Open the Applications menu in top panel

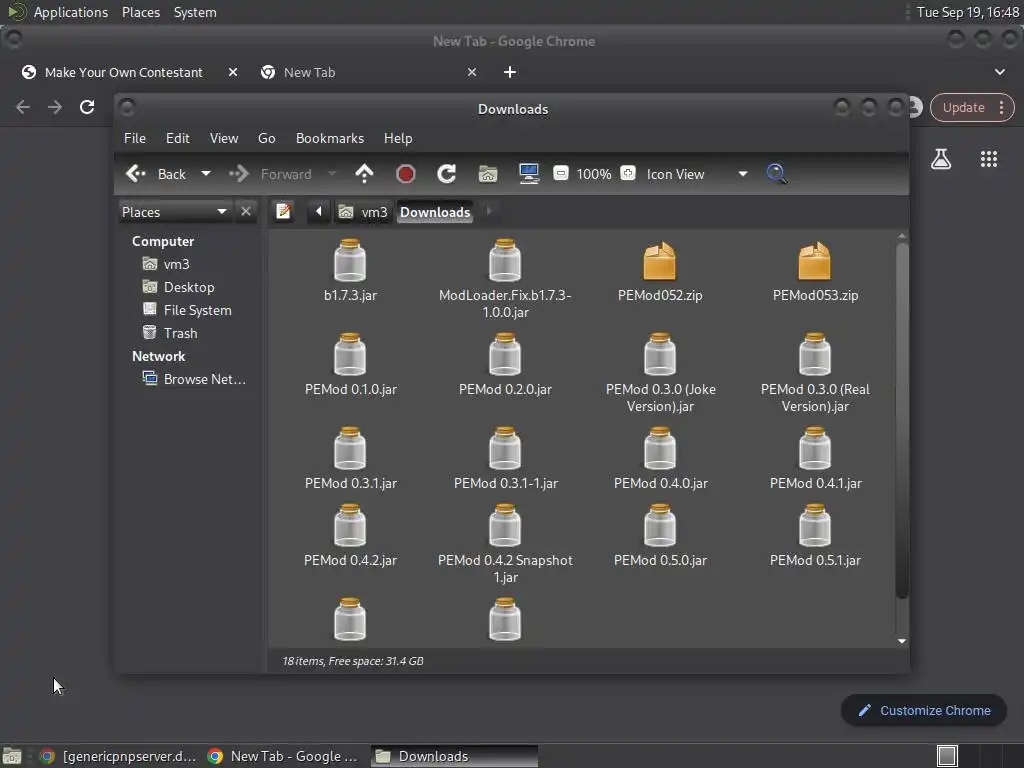(70, 12)
